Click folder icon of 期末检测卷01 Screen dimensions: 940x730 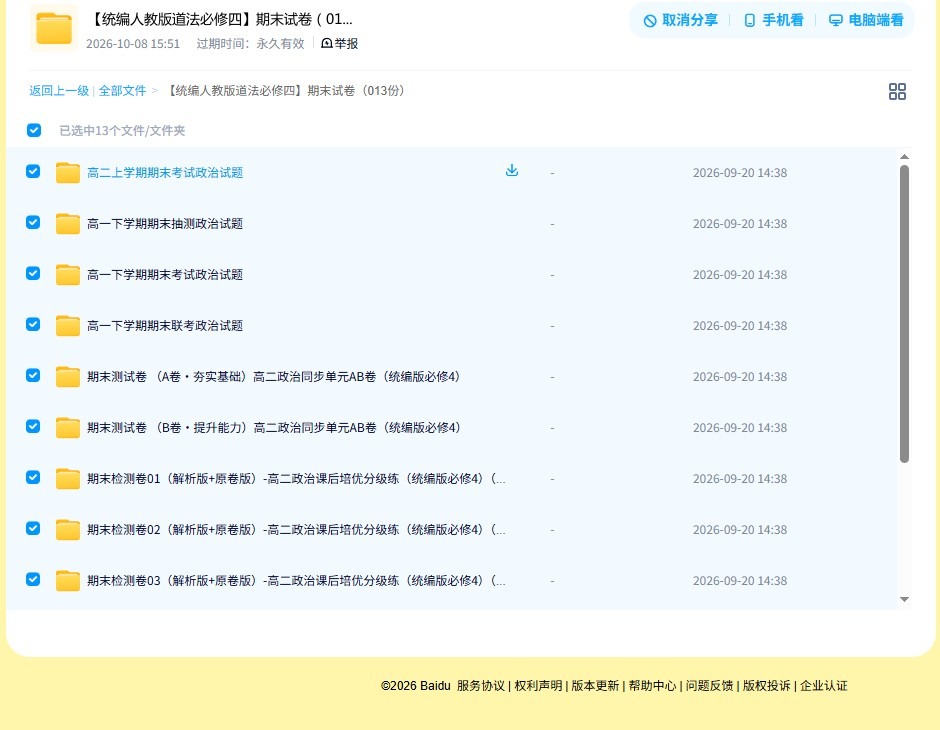point(68,478)
